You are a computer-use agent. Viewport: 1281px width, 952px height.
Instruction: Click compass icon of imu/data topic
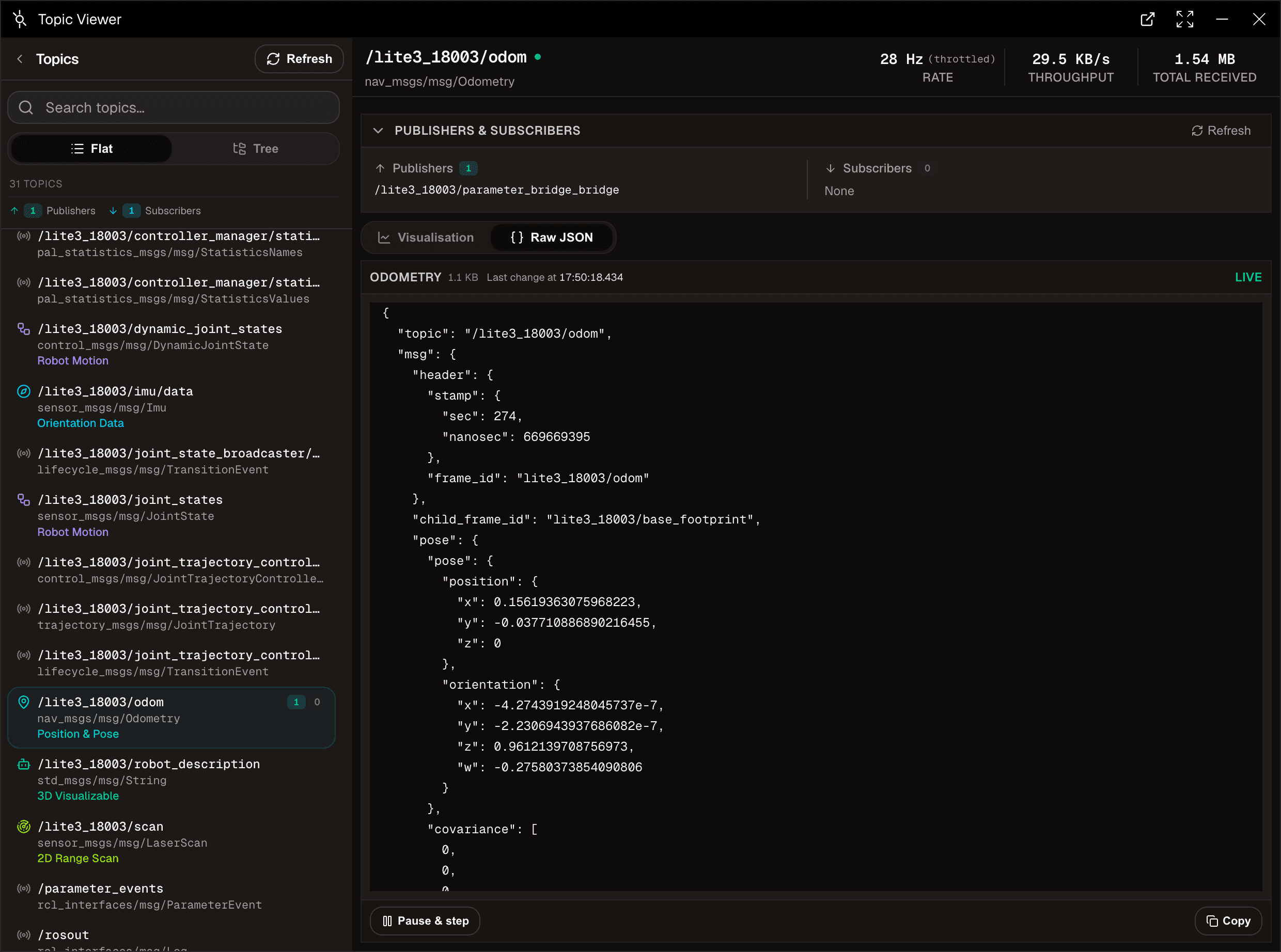click(24, 392)
